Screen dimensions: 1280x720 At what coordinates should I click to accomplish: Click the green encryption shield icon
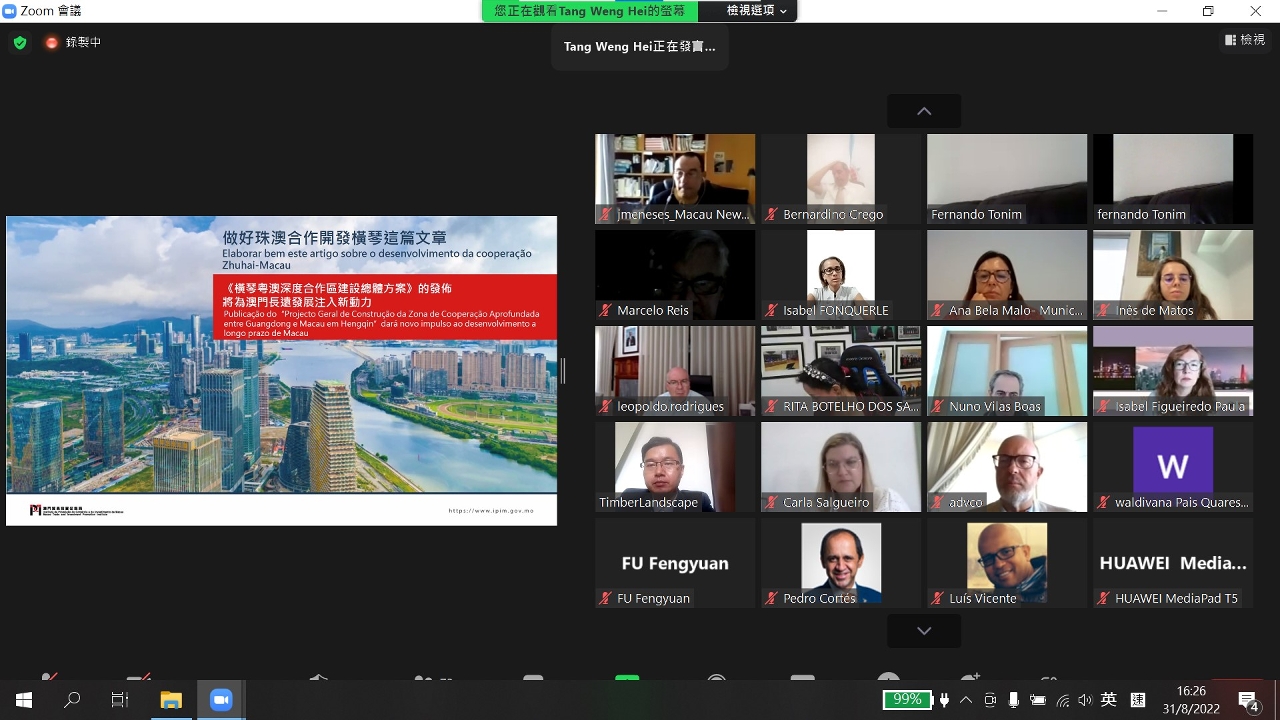pyautogui.click(x=19, y=43)
